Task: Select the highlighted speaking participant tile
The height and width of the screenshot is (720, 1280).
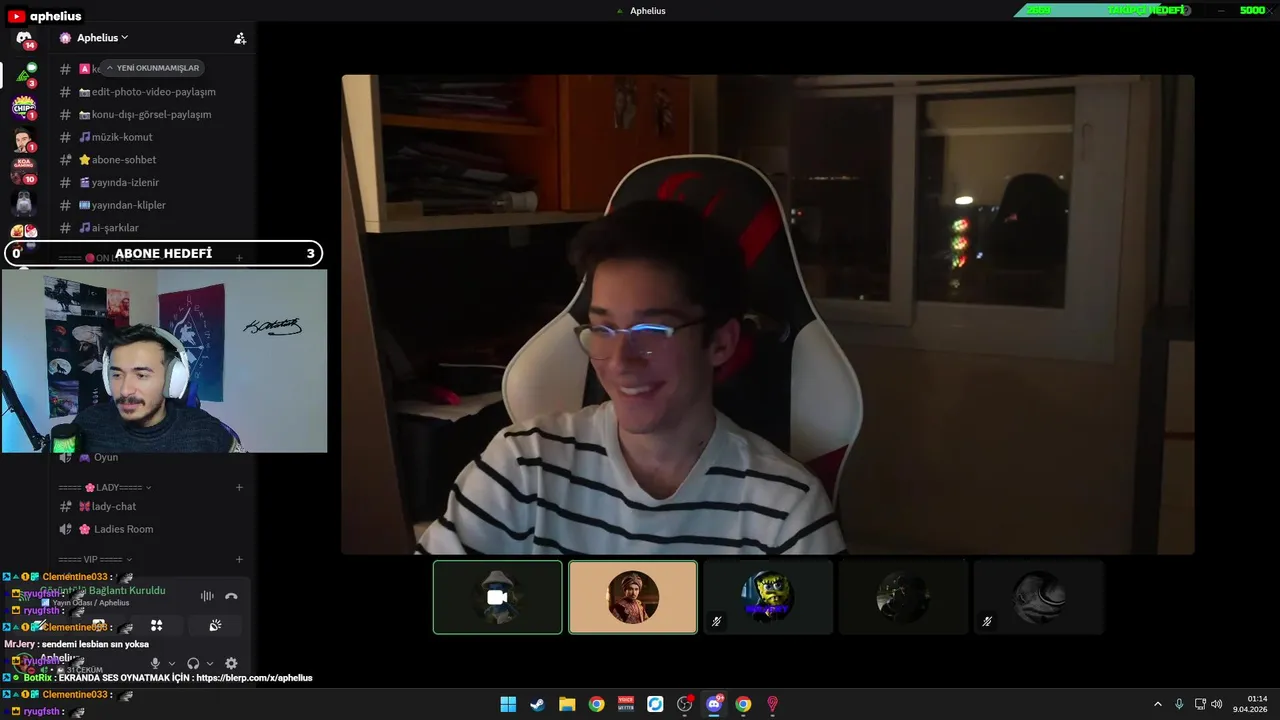Action: pyautogui.click(x=633, y=597)
